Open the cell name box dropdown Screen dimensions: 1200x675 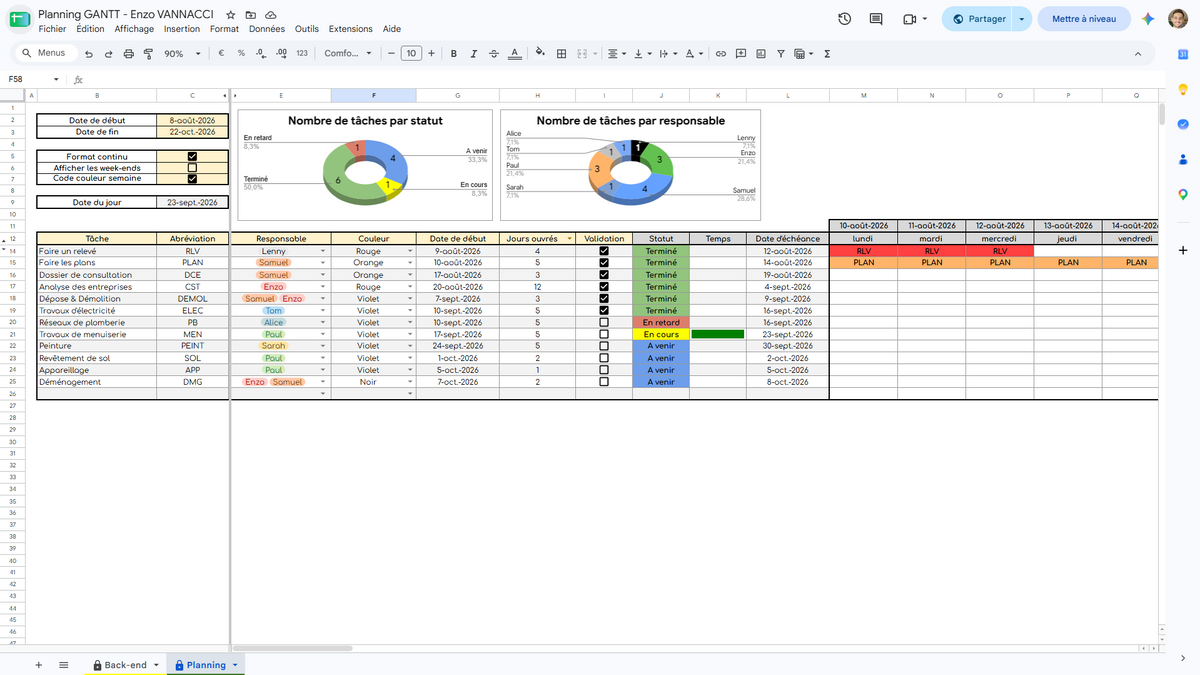tap(56, 79)
